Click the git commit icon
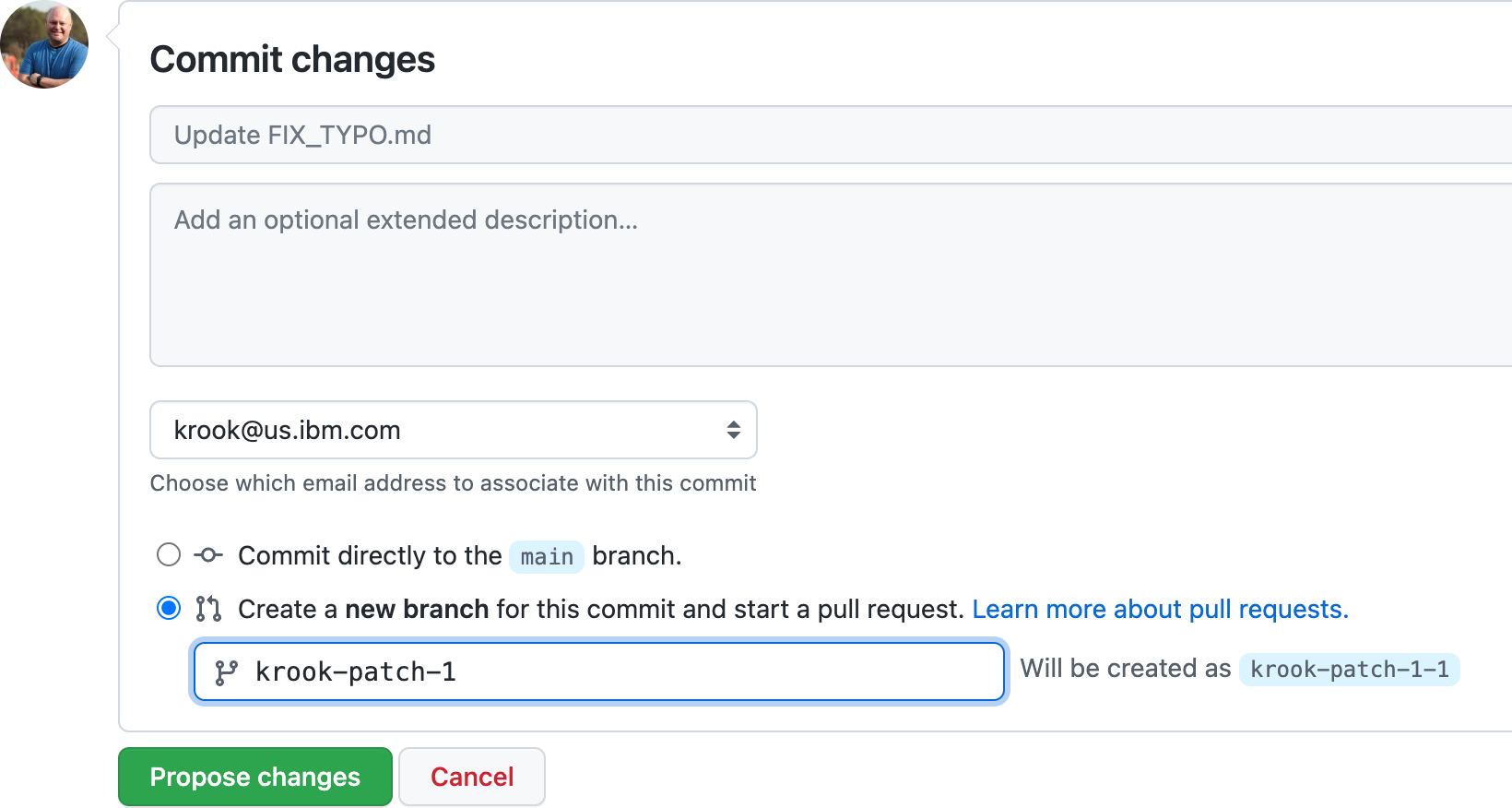The width and height of the screenshot is (1512, 808). click(208, 555)
